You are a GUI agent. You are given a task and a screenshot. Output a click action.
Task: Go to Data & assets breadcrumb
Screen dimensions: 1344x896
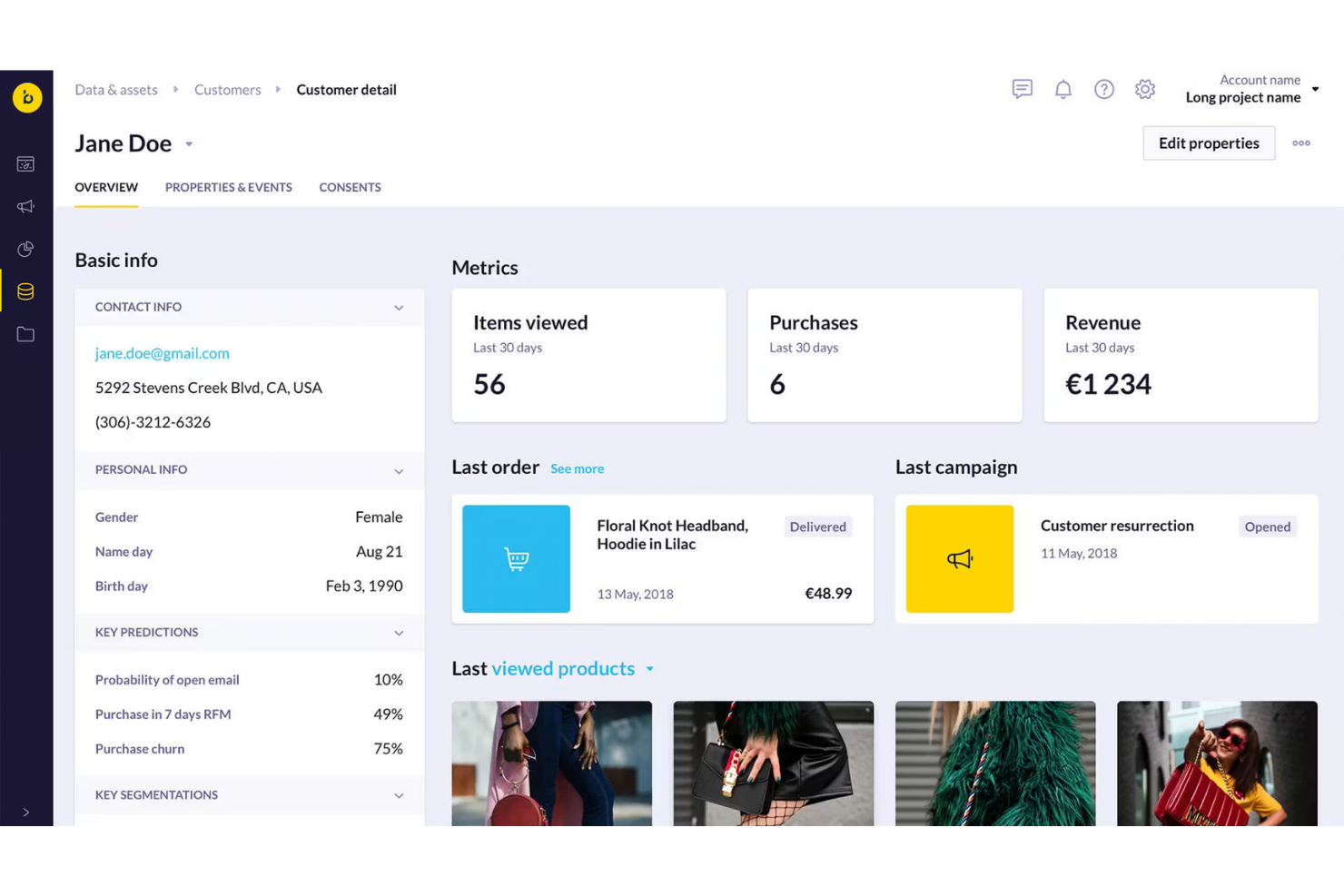tap(116, 90)
